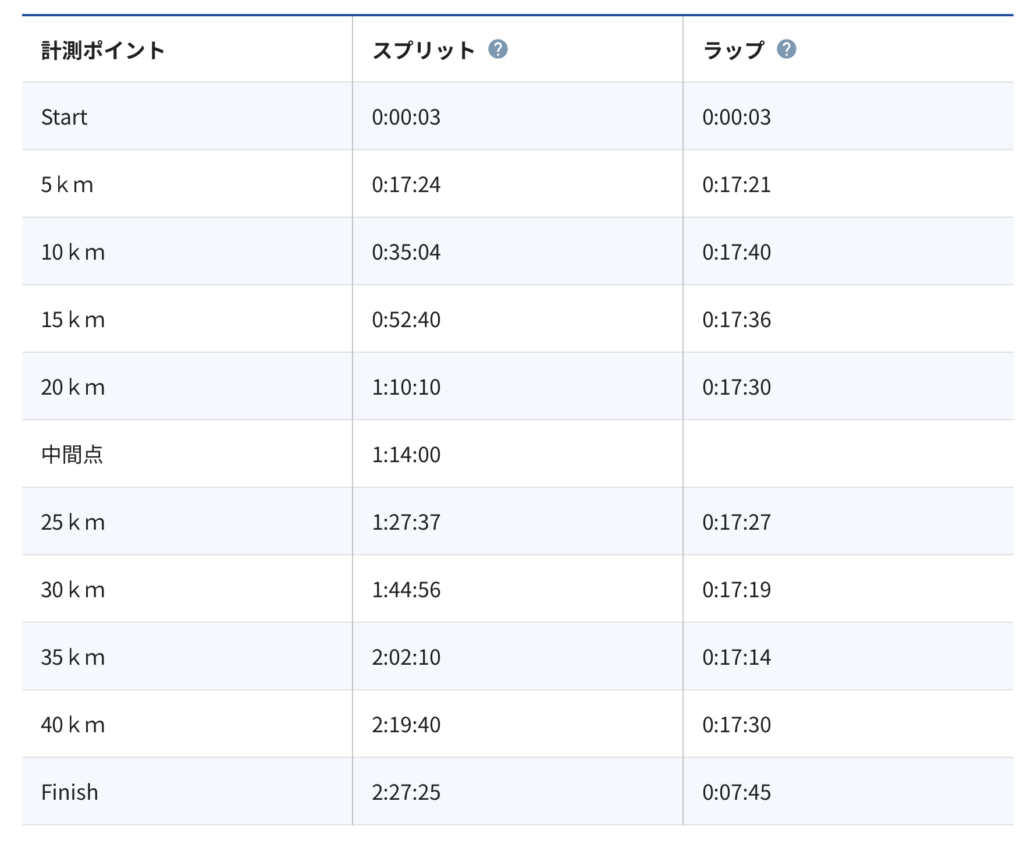This screenshot has height=851, width=1024.
Task: Click the help icon beside スプリット
Action: point(498,49)
